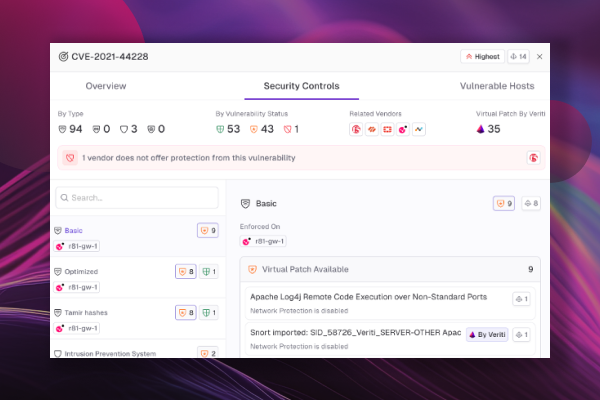Open the Overview tab
Image resolution: width=600 pixels, height=400 pixels.
click(x=106, y=86)
